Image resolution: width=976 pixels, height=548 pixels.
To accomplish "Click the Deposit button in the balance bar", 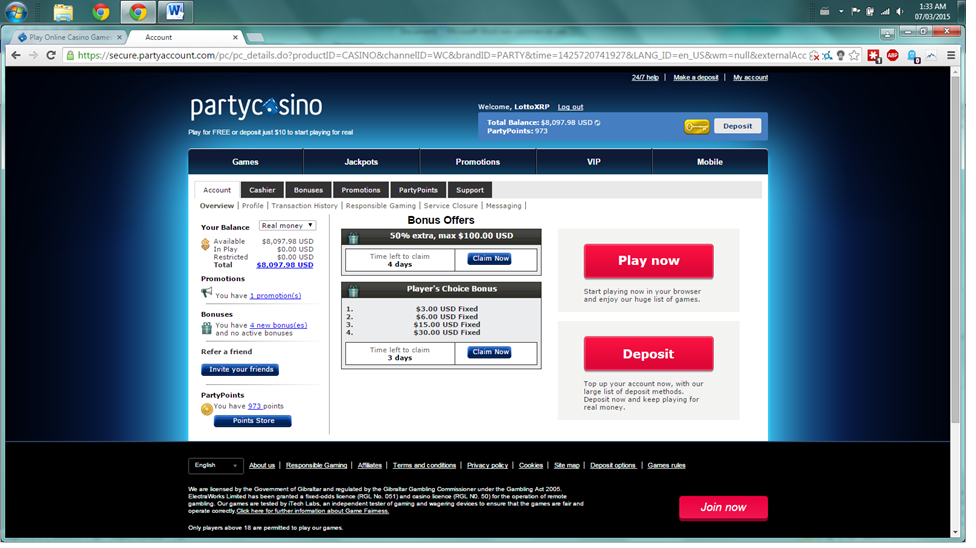I will (737, 126).
